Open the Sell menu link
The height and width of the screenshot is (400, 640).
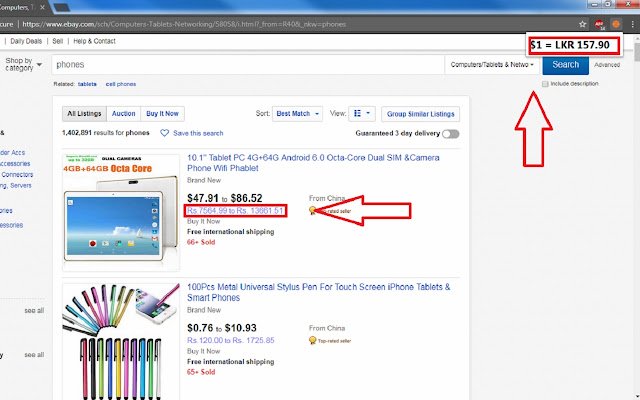pos(58,41)
